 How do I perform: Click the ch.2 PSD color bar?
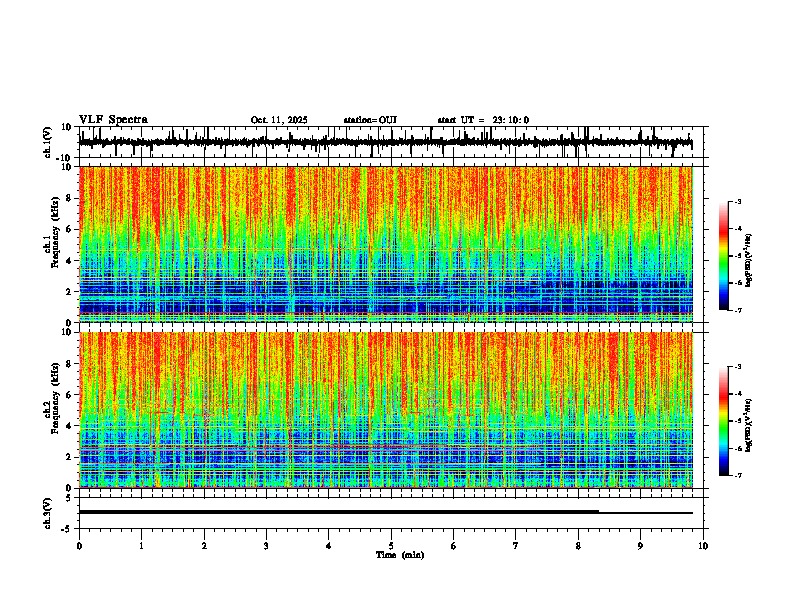[x=724, y=421]
